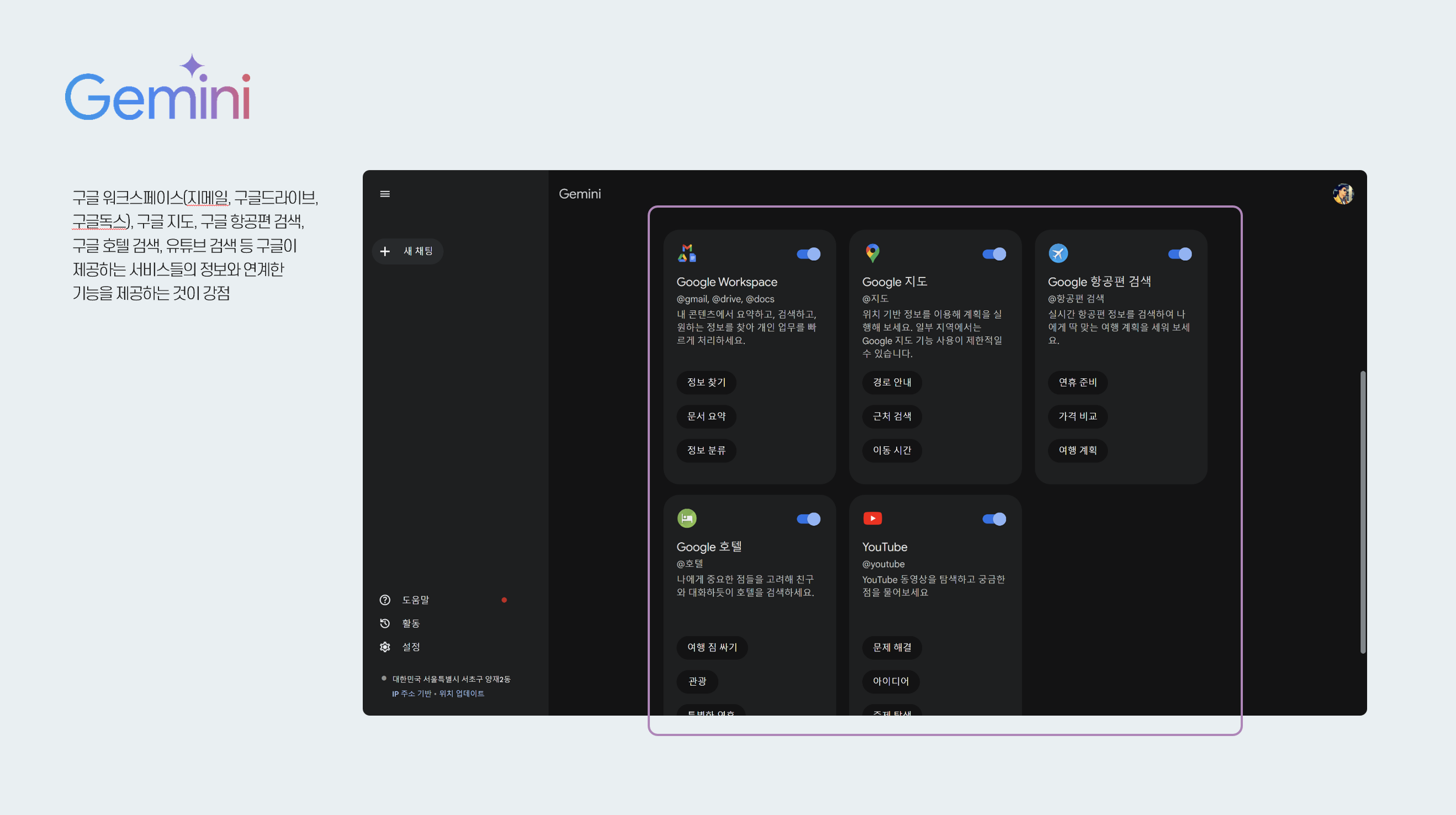This screenshot has width=1456, height=815.
Task: Click the 근처 검색 chip
Action: click(x=892, y=416)
